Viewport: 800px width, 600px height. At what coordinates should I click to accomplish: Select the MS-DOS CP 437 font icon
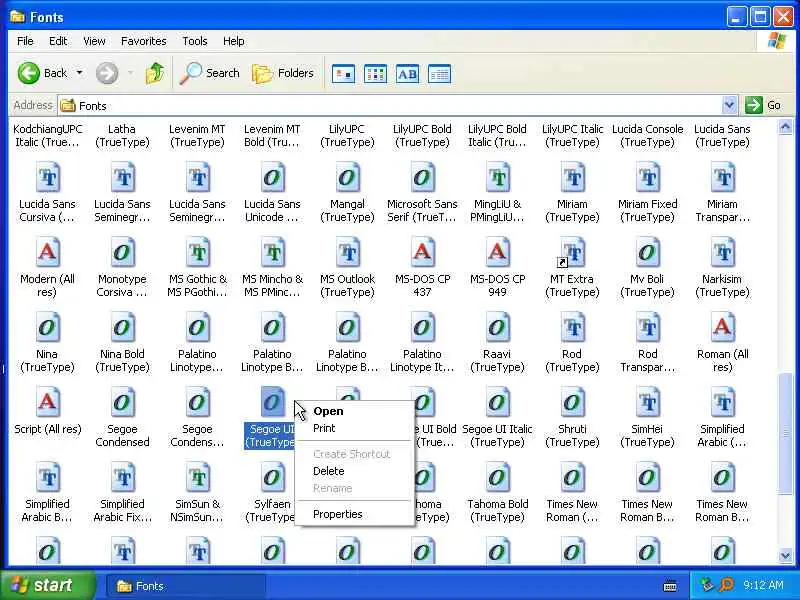point(422,253)
